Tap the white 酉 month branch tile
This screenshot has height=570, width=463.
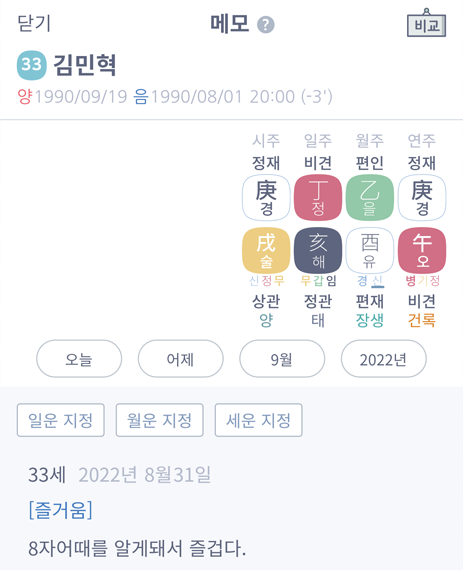click(x=370, y=250)
